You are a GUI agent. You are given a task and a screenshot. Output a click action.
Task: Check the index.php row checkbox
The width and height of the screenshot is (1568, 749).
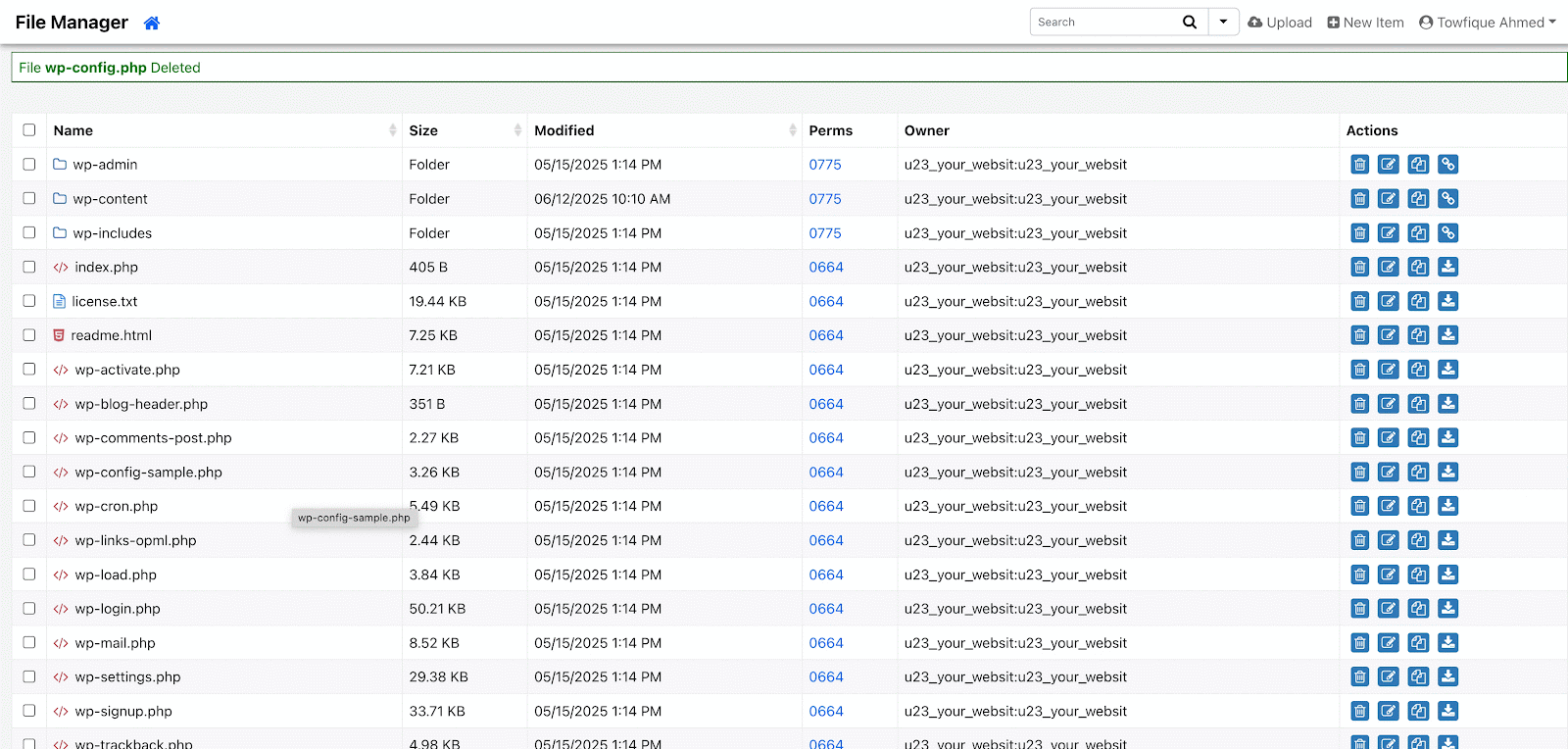29,267
